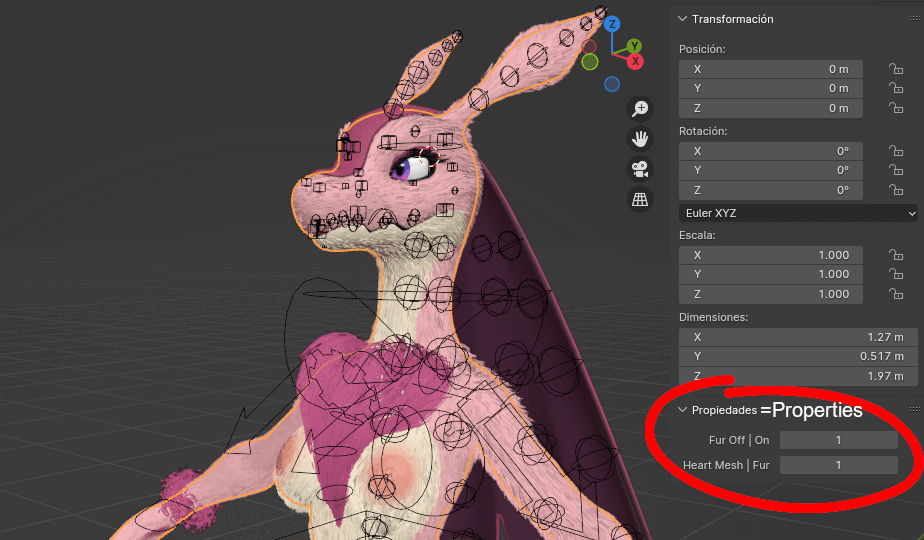Lock Escala Z with padlock icon
This screenshot has height=540, width=924.
pos(896,294)
